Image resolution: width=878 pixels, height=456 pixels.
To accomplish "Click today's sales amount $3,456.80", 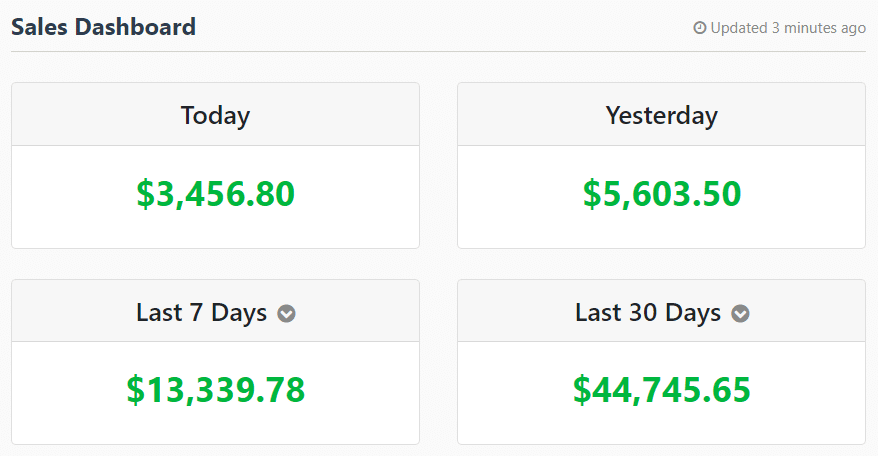I will click(x=216, y=194).
